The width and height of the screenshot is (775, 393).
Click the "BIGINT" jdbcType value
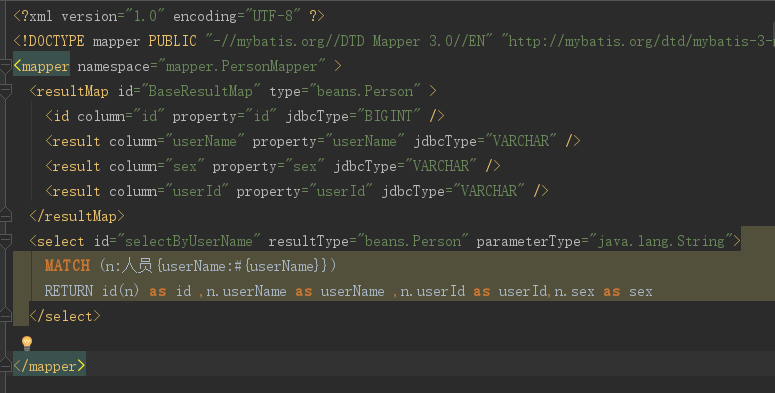click(388, 116)
